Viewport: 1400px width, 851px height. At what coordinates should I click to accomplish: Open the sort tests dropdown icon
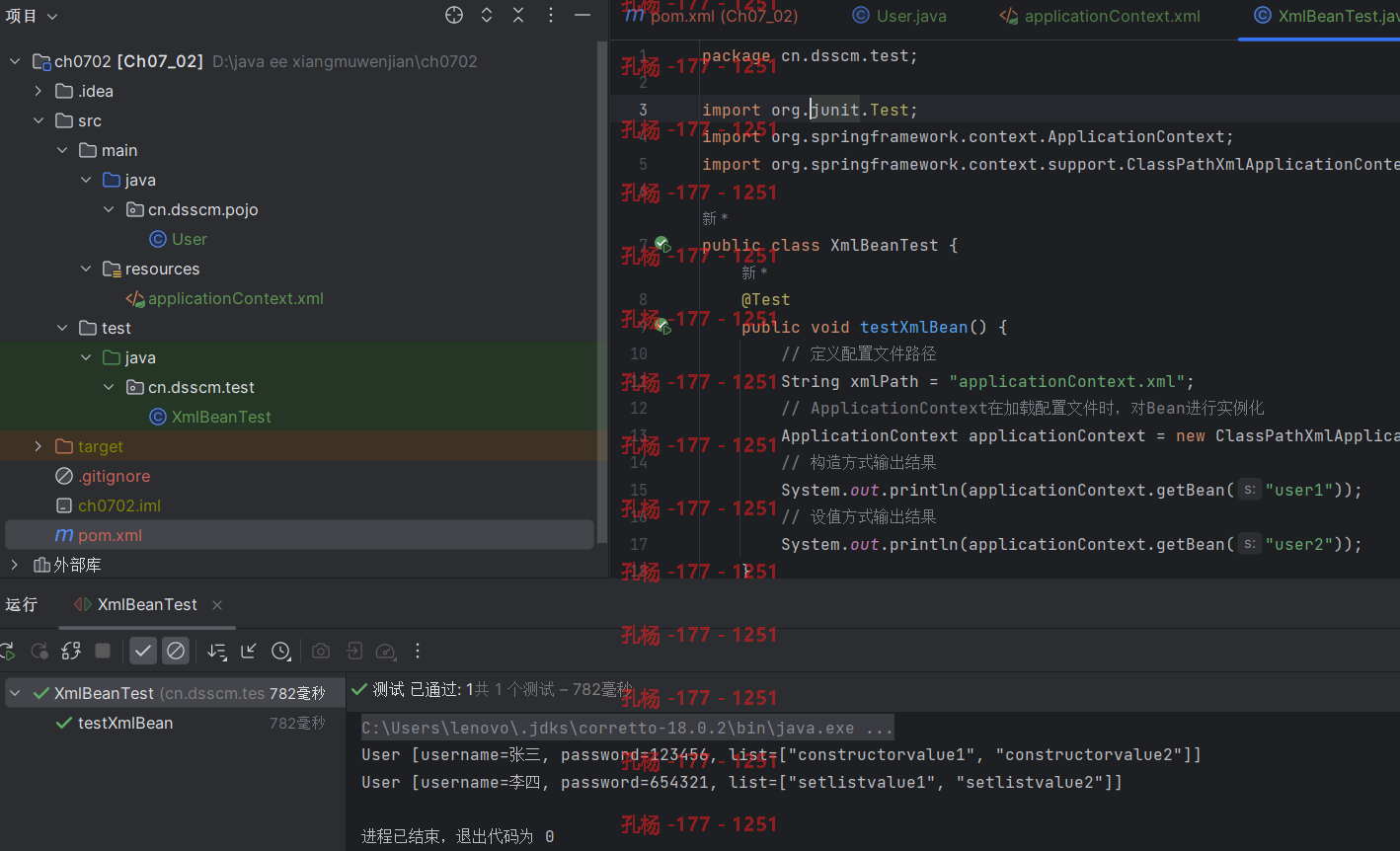click(217, 651)
